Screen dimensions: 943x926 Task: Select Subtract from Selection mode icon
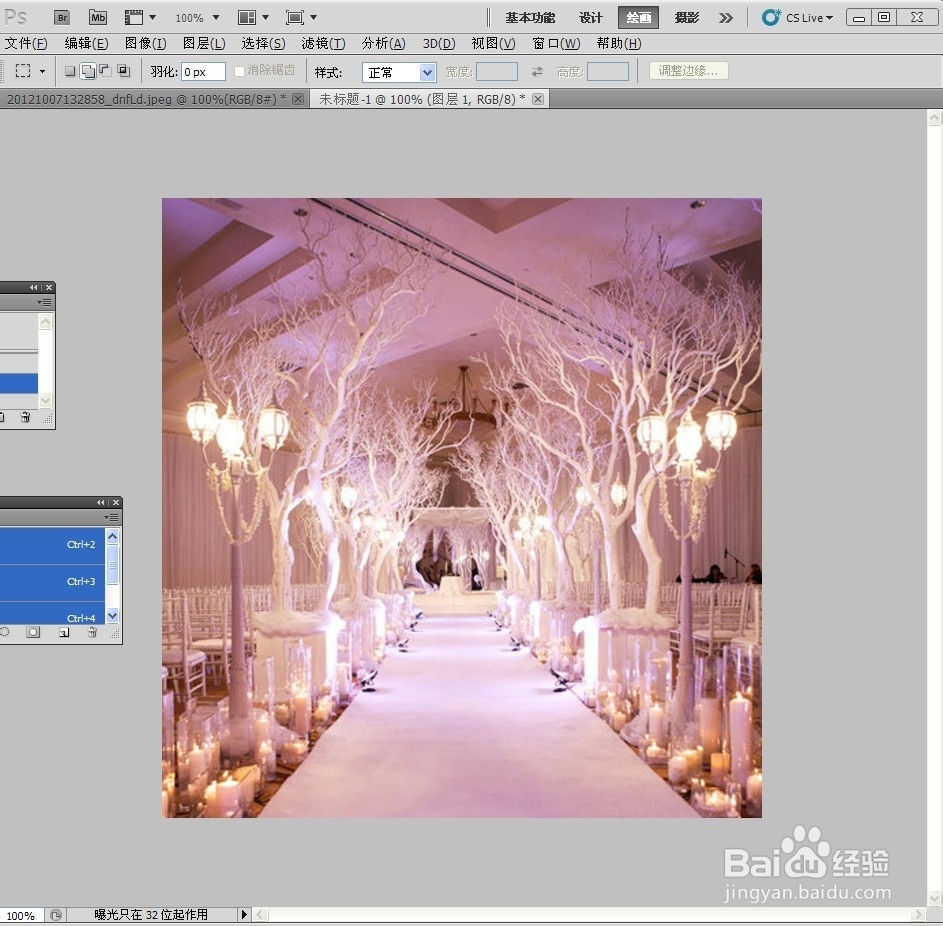(x=105, y=70)
